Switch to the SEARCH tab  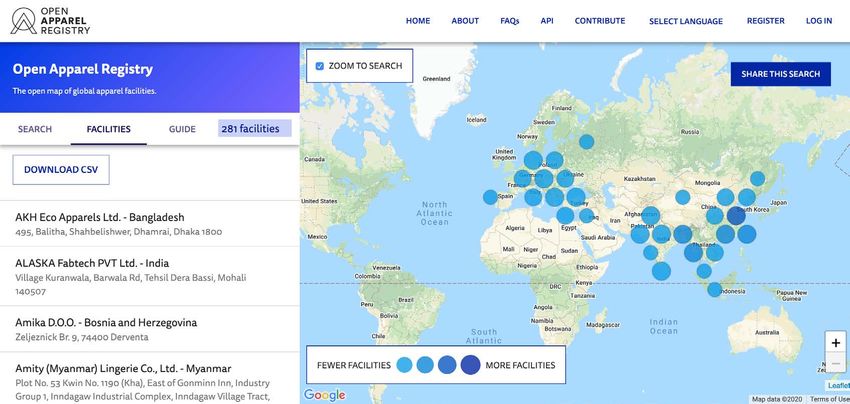[35, 129]
